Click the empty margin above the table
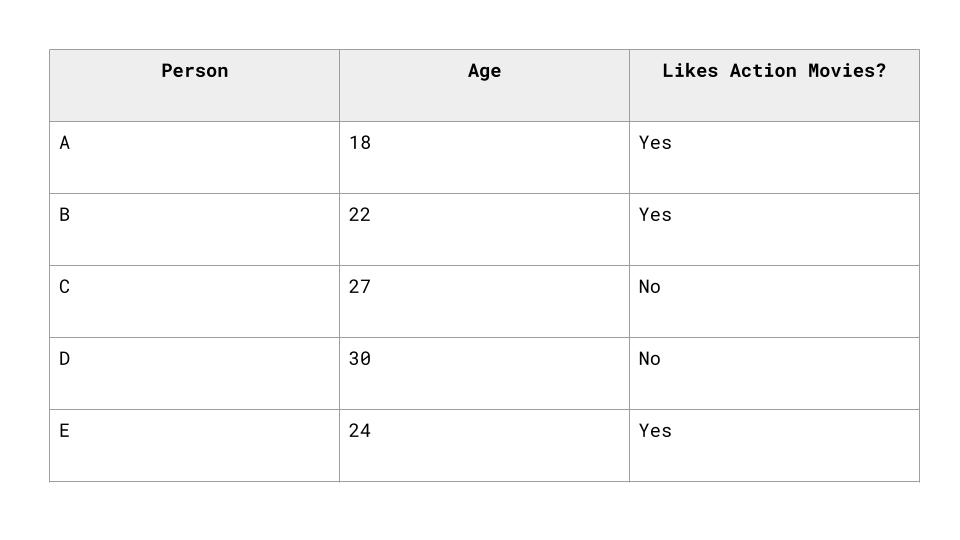960x540 pixels. pos(480,24)
